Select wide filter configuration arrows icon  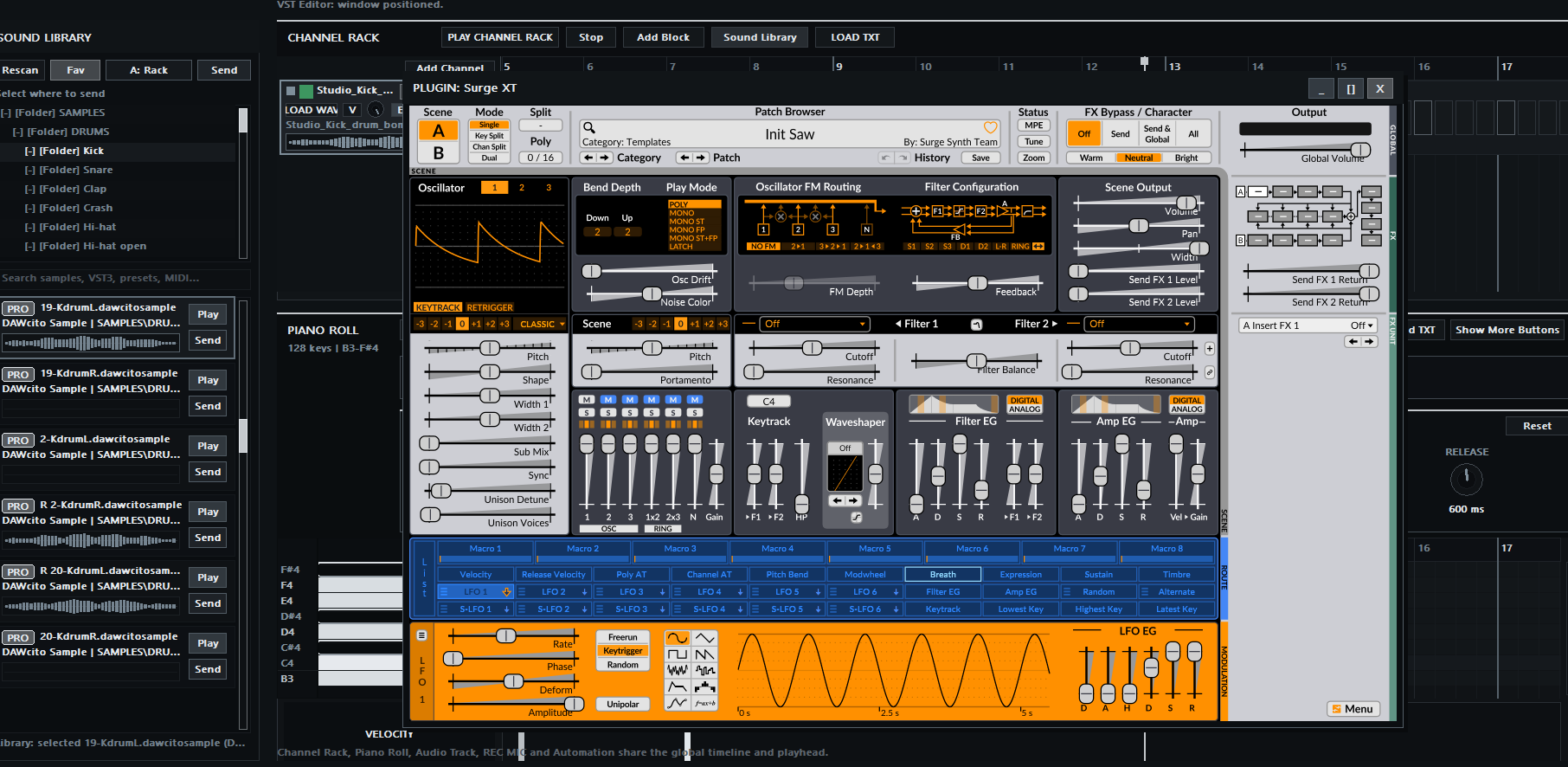point(1038,247)
